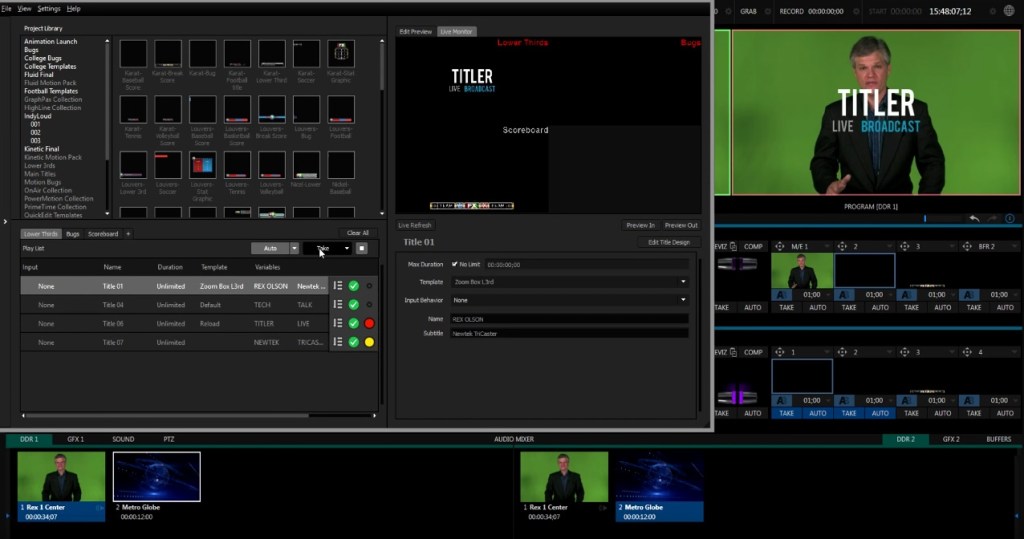Toggle the grey status dot on Title 01

pyautogui.click(x=369, y=286)
